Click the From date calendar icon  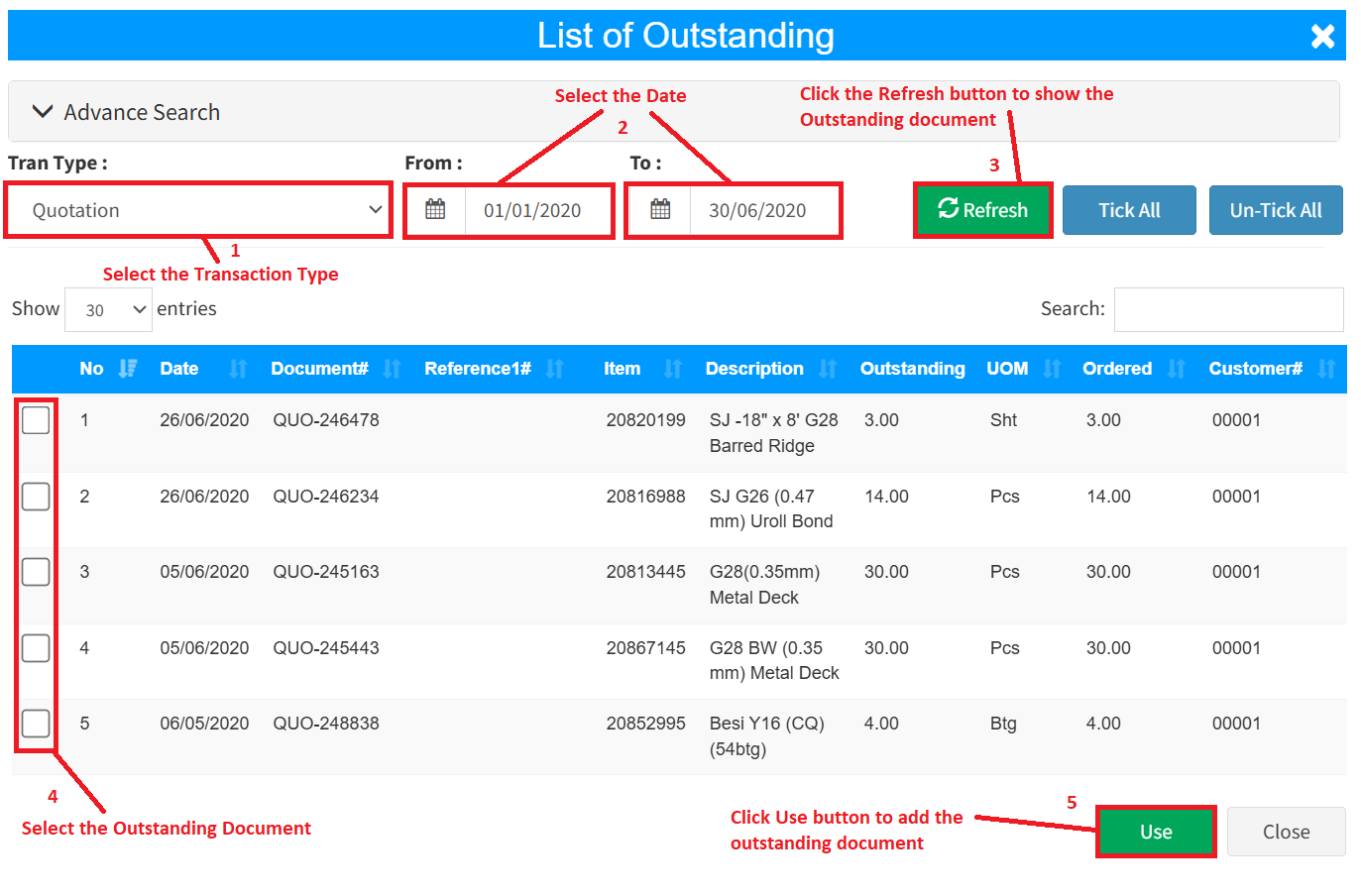(435, 210)
